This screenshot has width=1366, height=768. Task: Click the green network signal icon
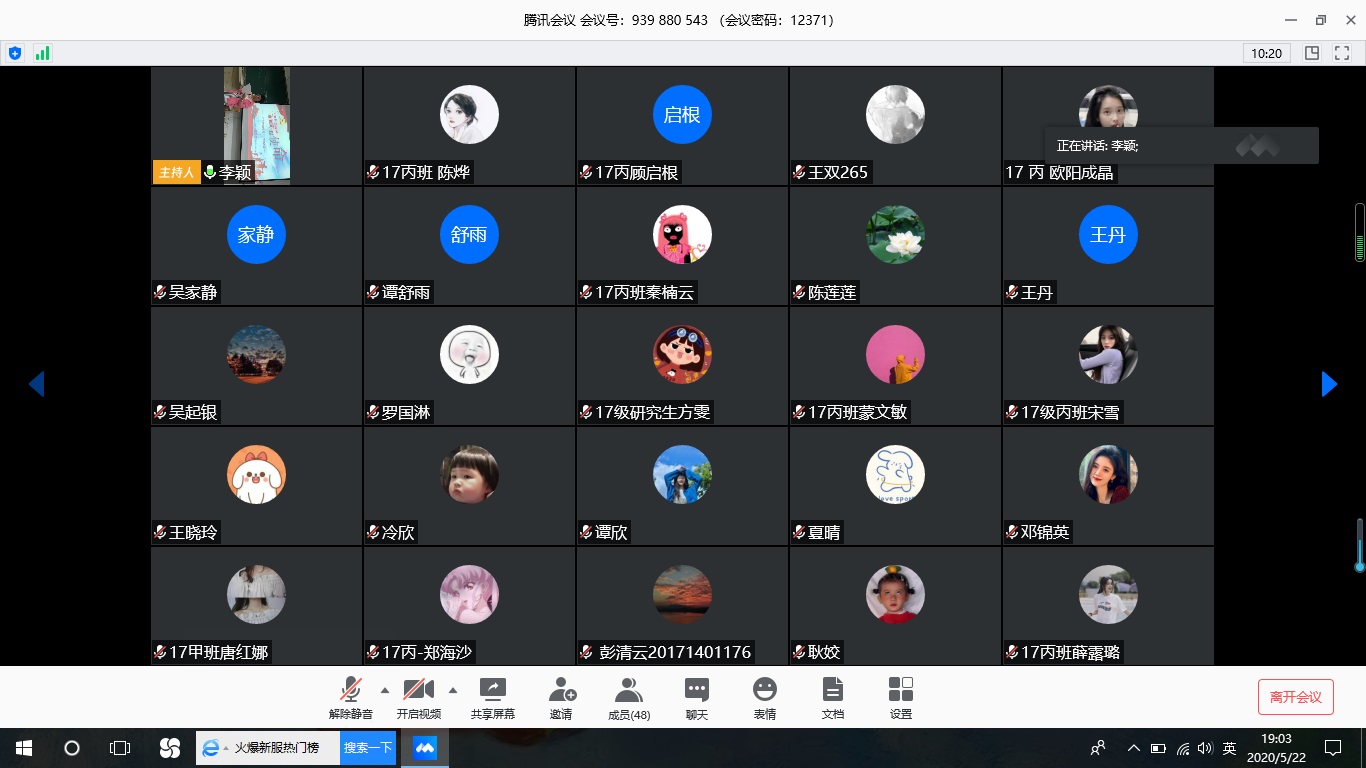[x=42, y=53]
